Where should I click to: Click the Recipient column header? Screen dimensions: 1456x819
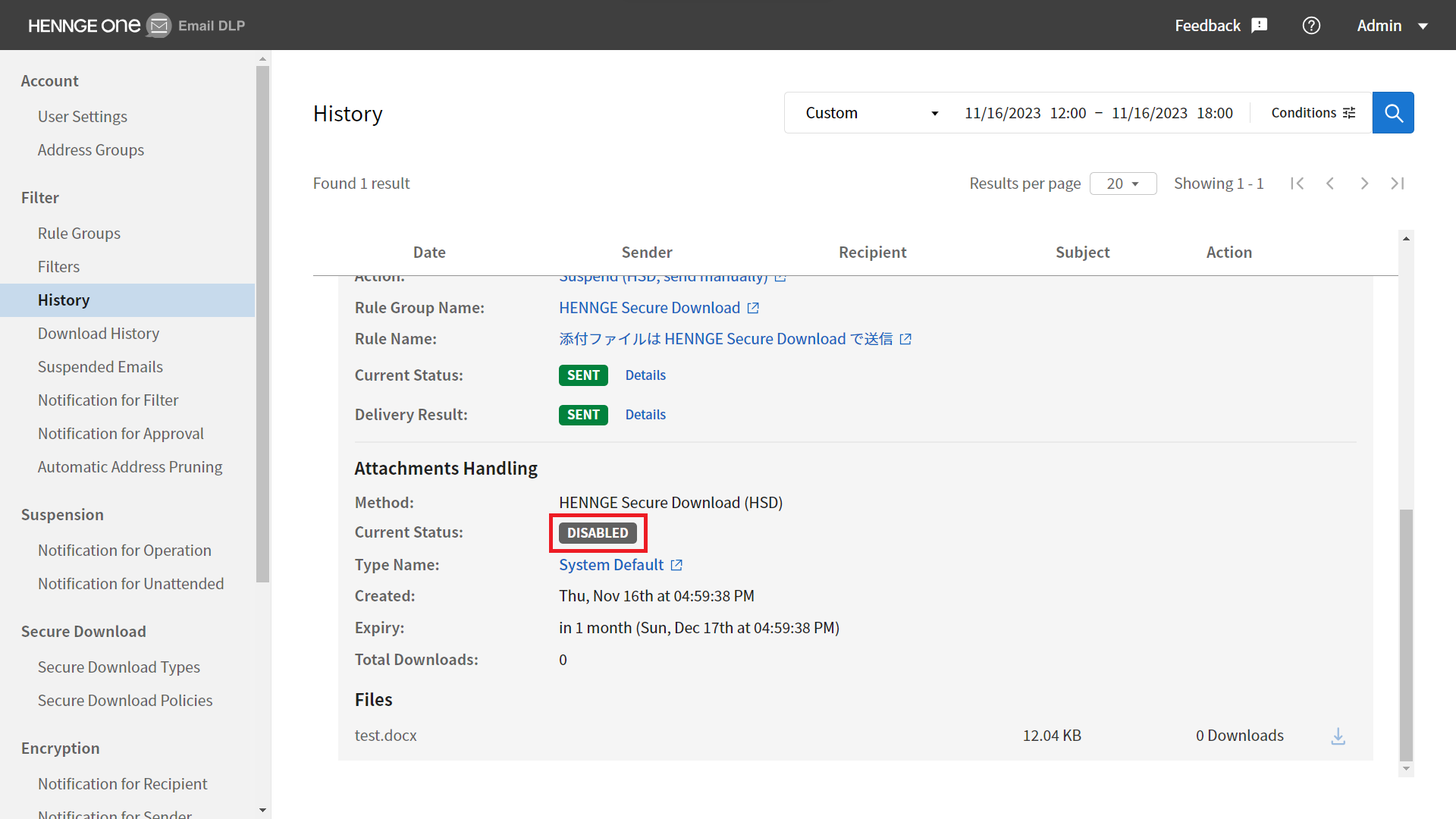(x=872, y=253)
